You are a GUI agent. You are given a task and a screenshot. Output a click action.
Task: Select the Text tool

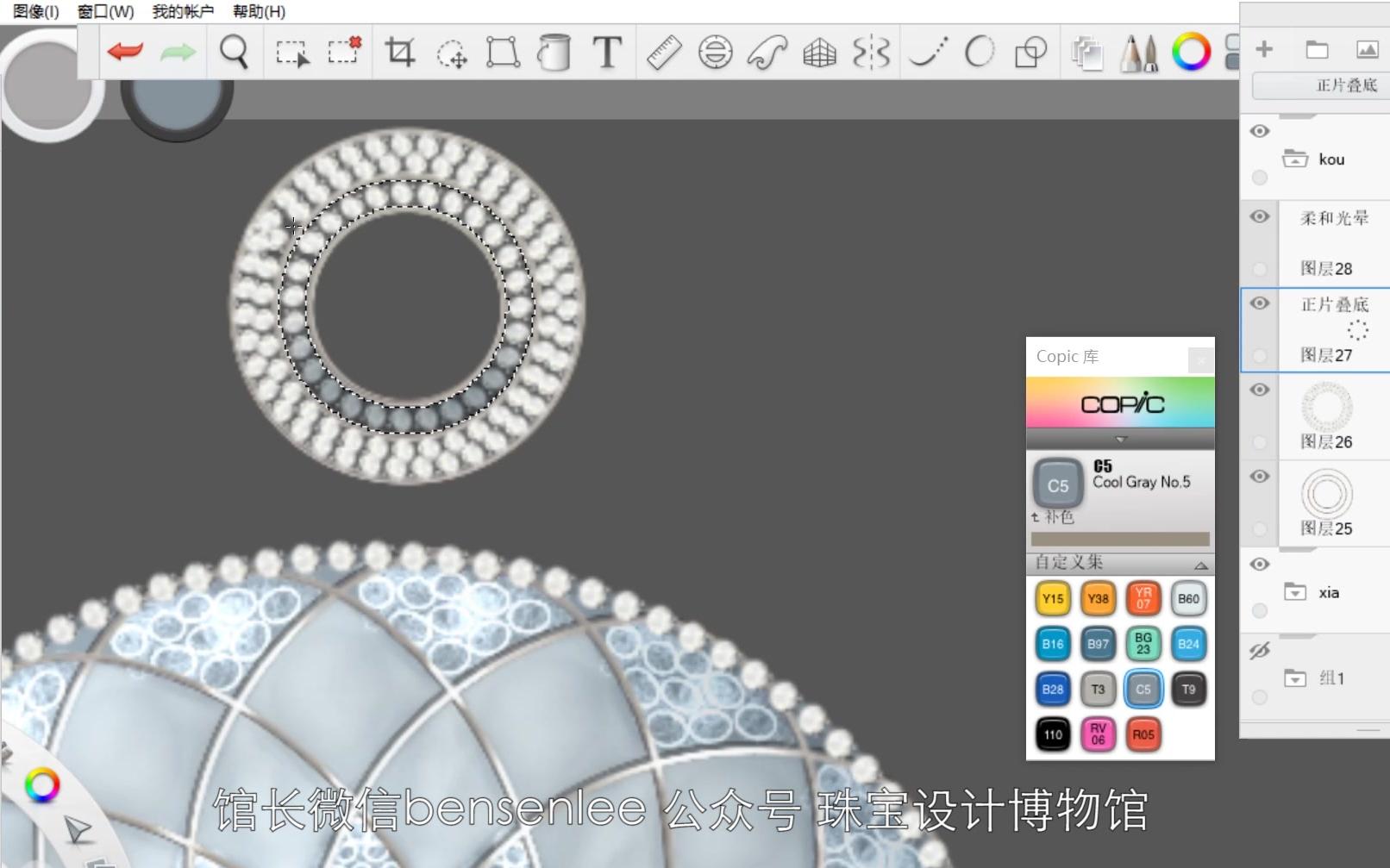[607, 52]
